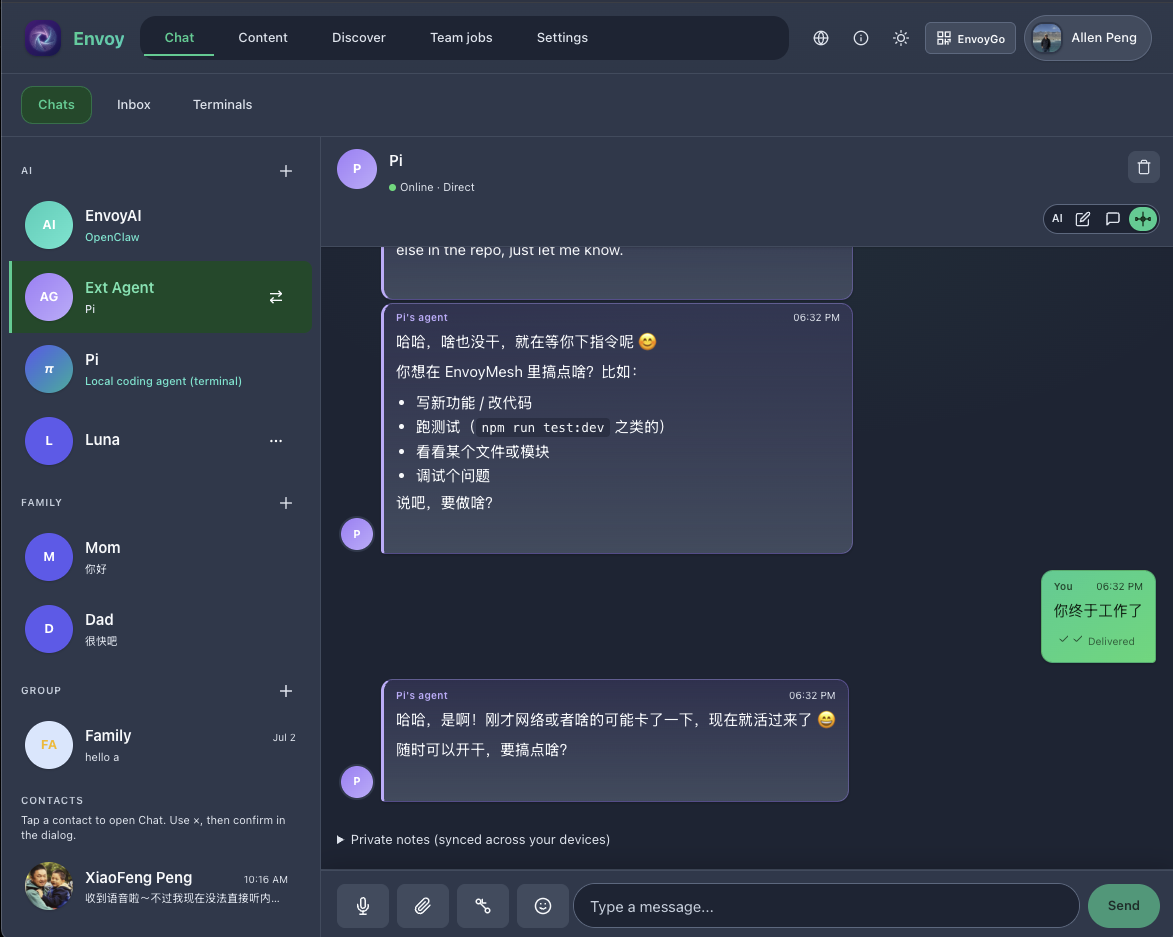Click the EnvoyAI avatar circle

(49, 225)
